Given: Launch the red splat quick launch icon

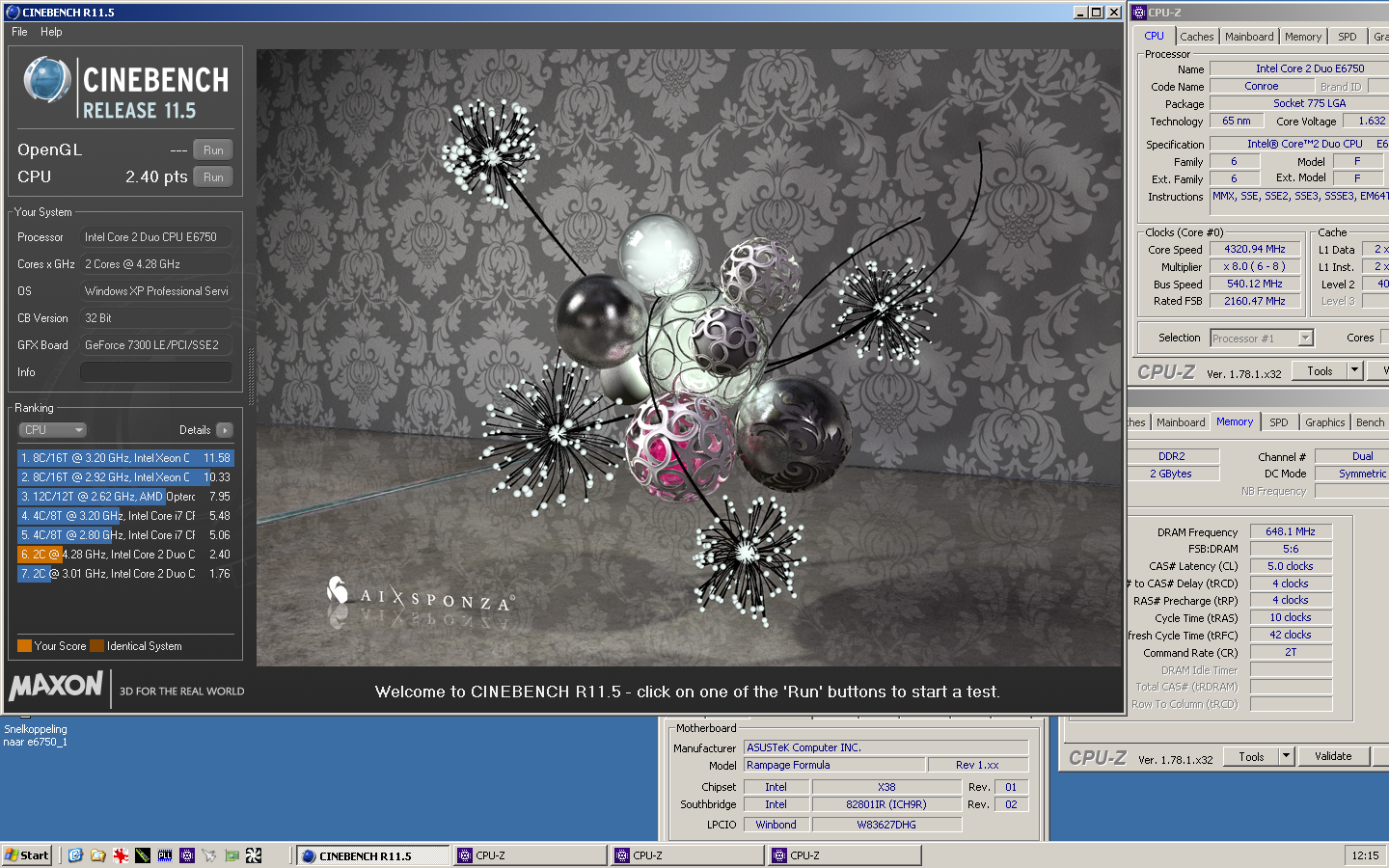Looking at the screenshot, I should 121,855.
